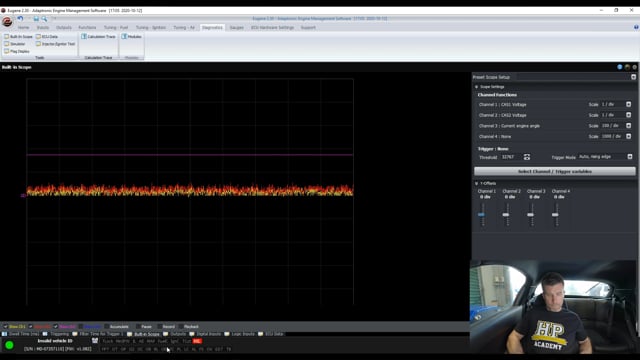Toggle the Show Ch3 checkbox
This screenshot has height=360, width=640.
56,327
